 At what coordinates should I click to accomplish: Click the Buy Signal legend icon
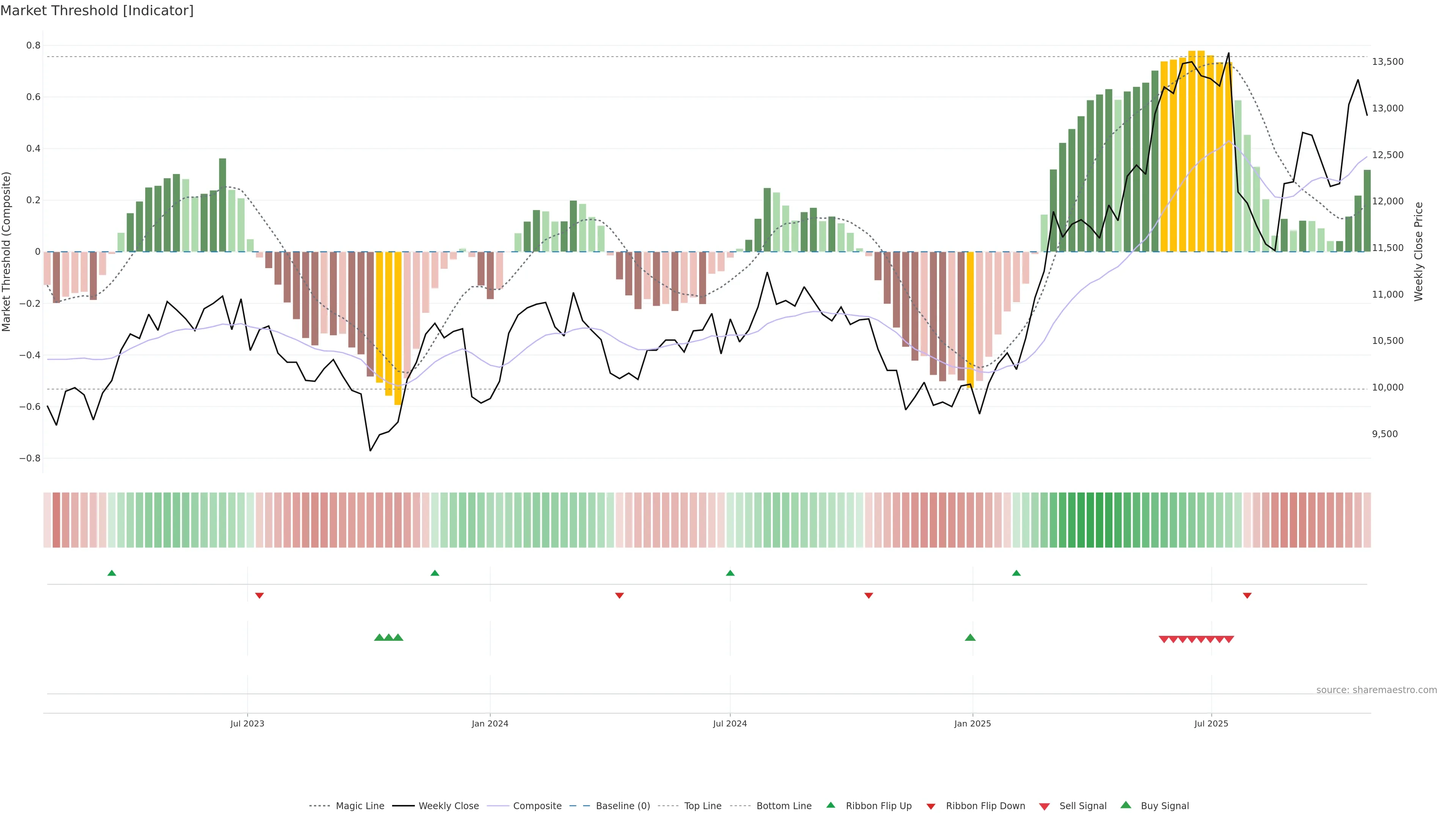click(1125, 805)
